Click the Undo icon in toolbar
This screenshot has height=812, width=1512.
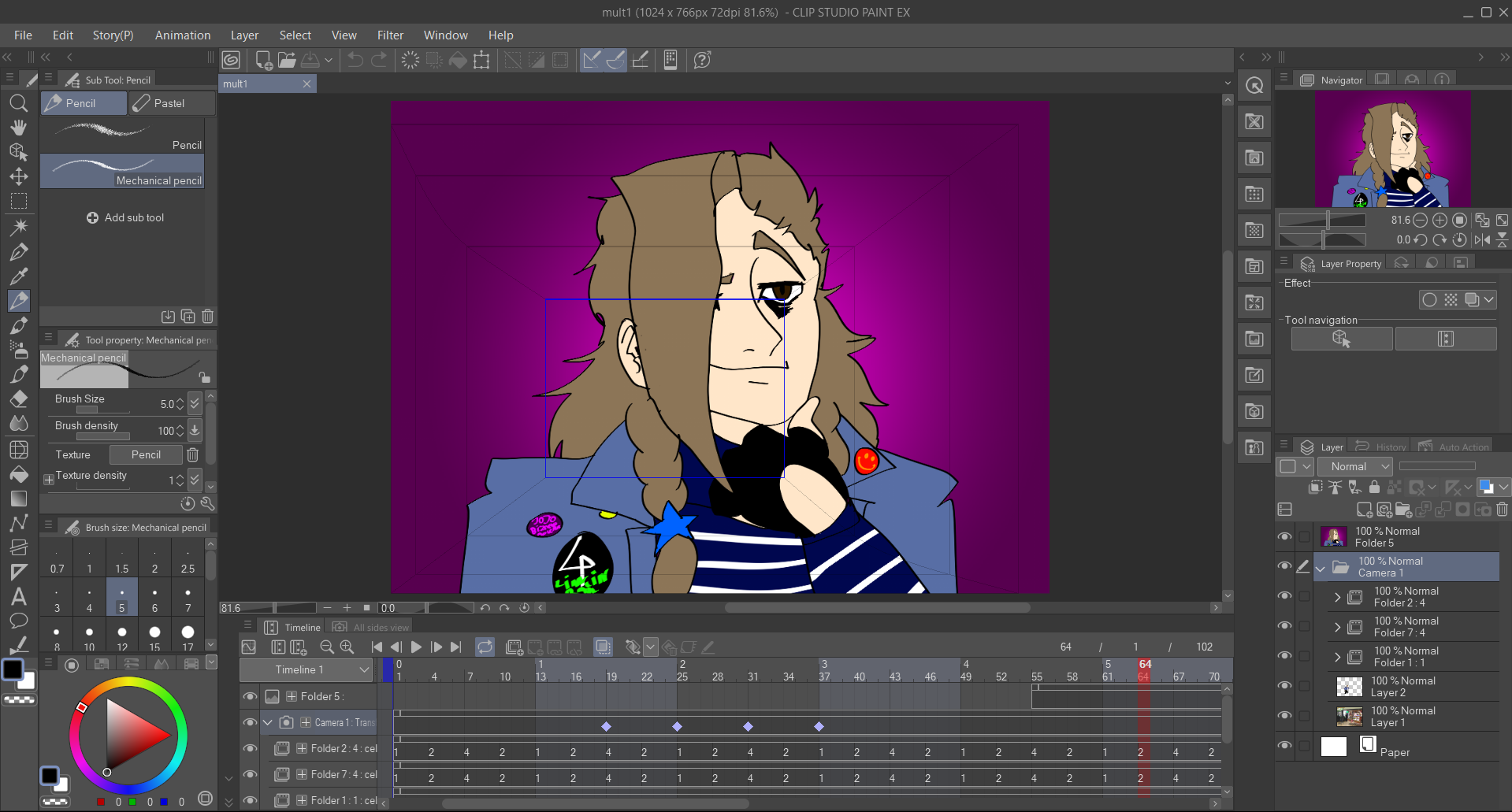click(x=355, y=60)
